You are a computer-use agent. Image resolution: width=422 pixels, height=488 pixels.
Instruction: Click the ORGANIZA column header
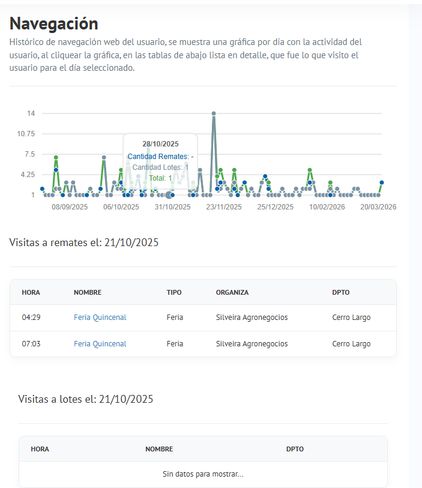click(x=232, y=292)
